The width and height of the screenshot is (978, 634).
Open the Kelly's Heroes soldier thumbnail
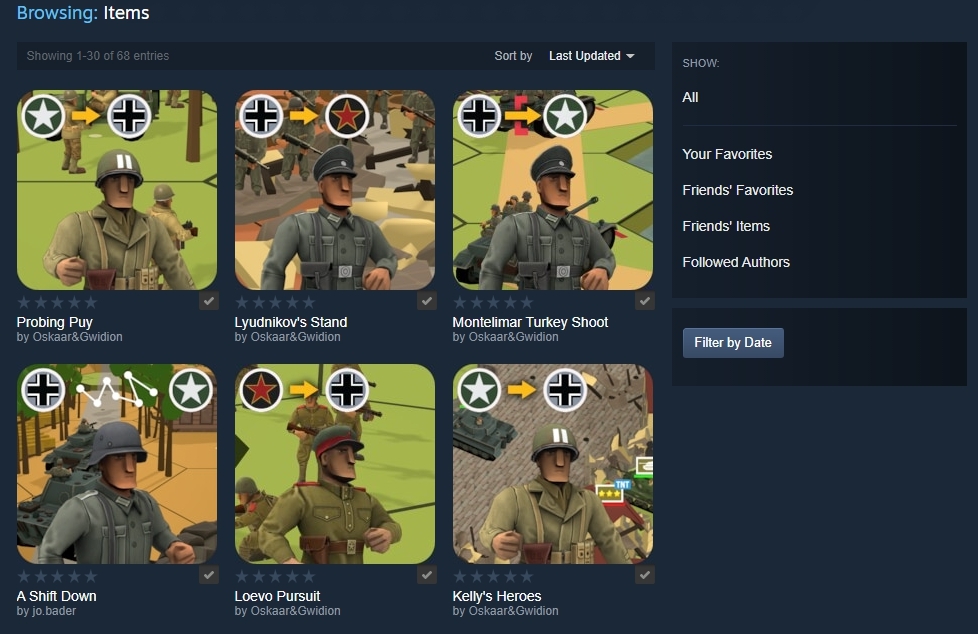553,464
